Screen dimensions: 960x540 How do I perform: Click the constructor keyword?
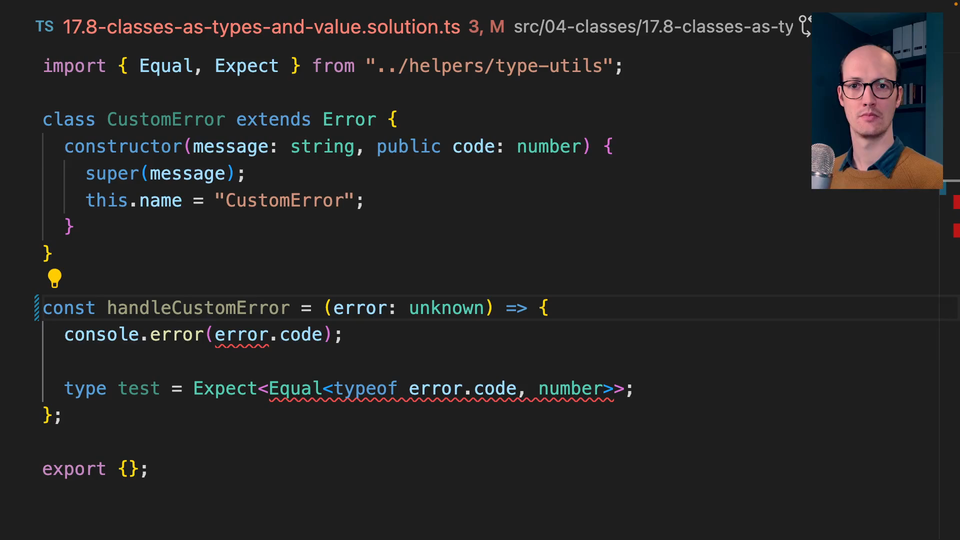tap(123, 146)
